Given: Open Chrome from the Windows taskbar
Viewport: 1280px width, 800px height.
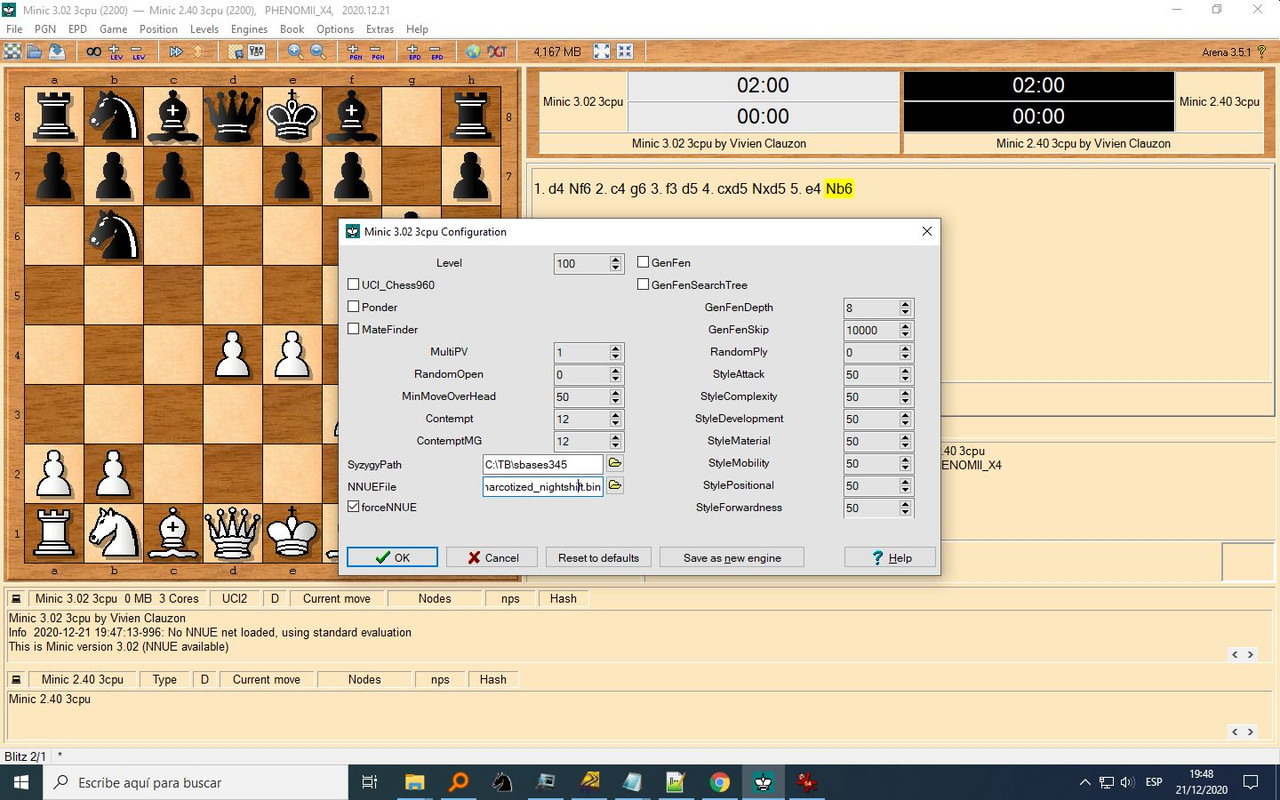Looking at the screenshot, I should tap(720, 782).
